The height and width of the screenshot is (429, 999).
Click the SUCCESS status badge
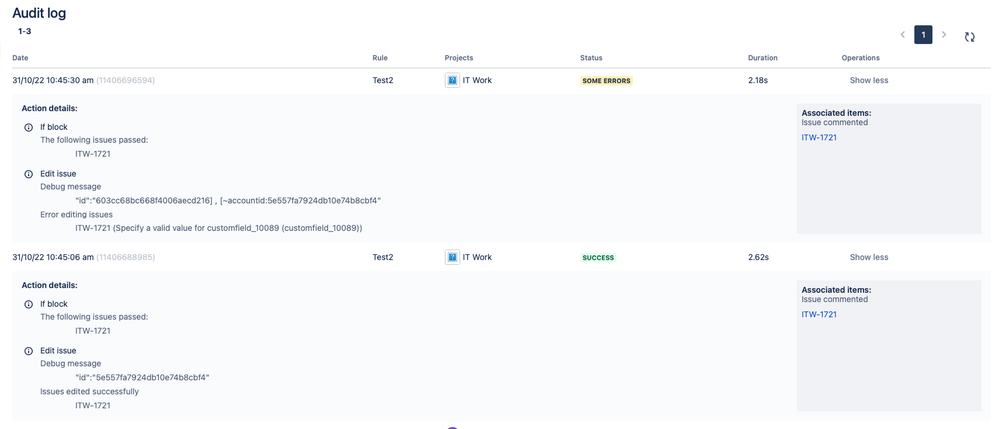point(598,258)
